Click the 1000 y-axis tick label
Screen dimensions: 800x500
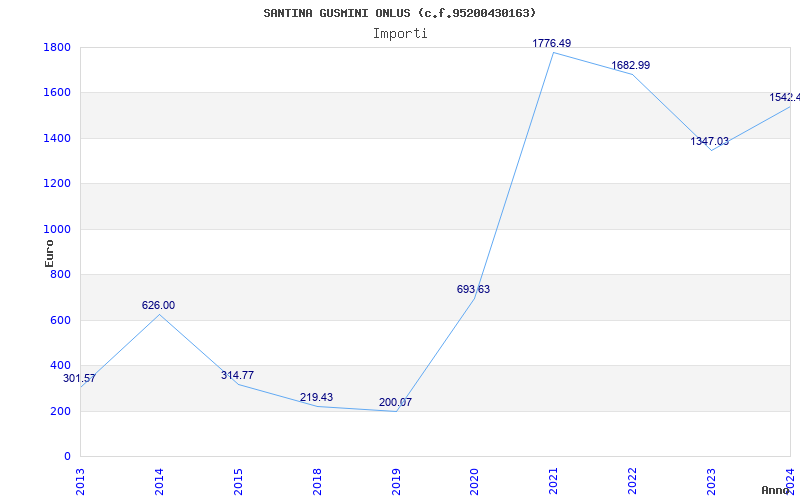click(57, 230)
